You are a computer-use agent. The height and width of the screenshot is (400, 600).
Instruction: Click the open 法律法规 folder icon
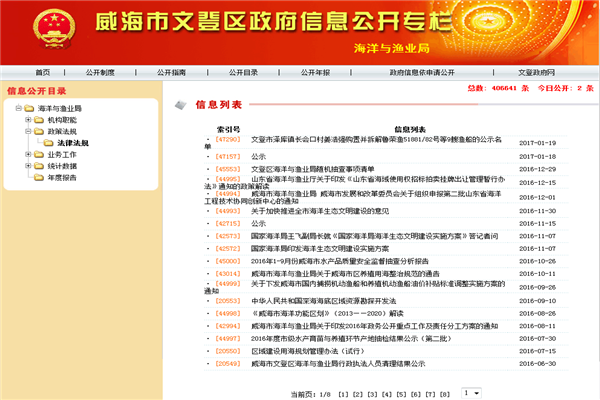coord(48,143)
